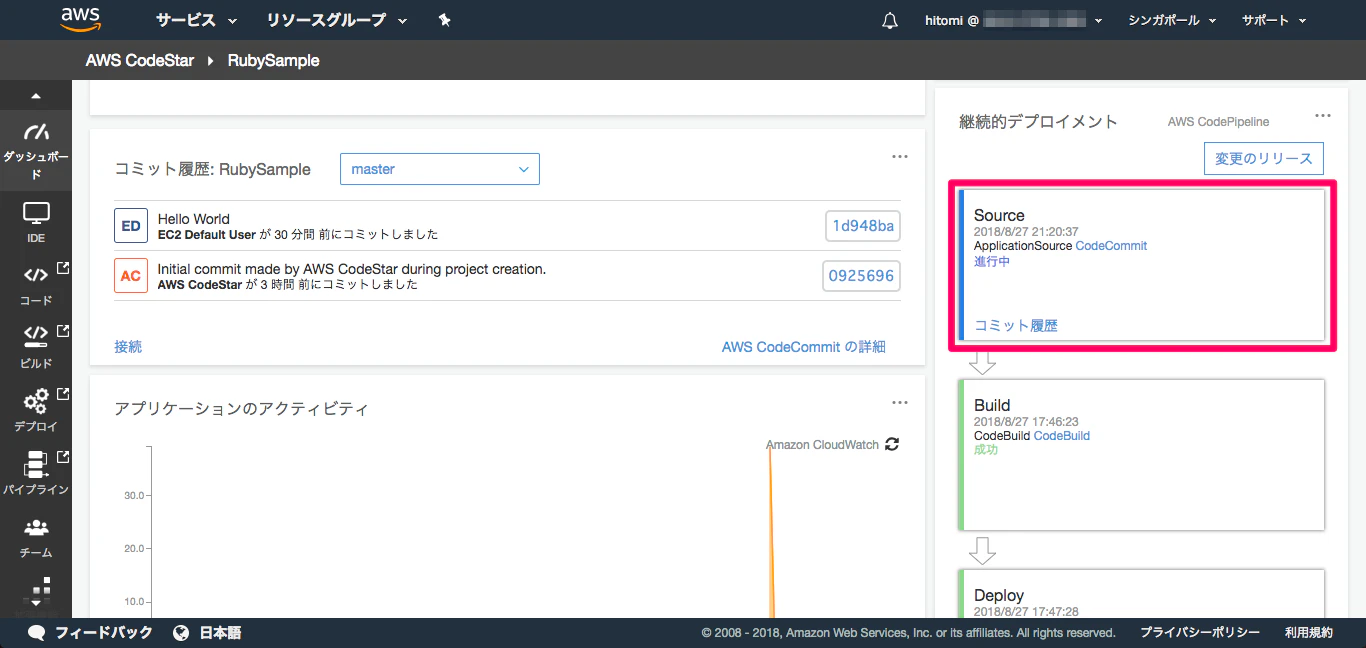Refresh the Amazon CloudWatch activity graph
Screen dimensions: 1366x648
tap(892, 444)
